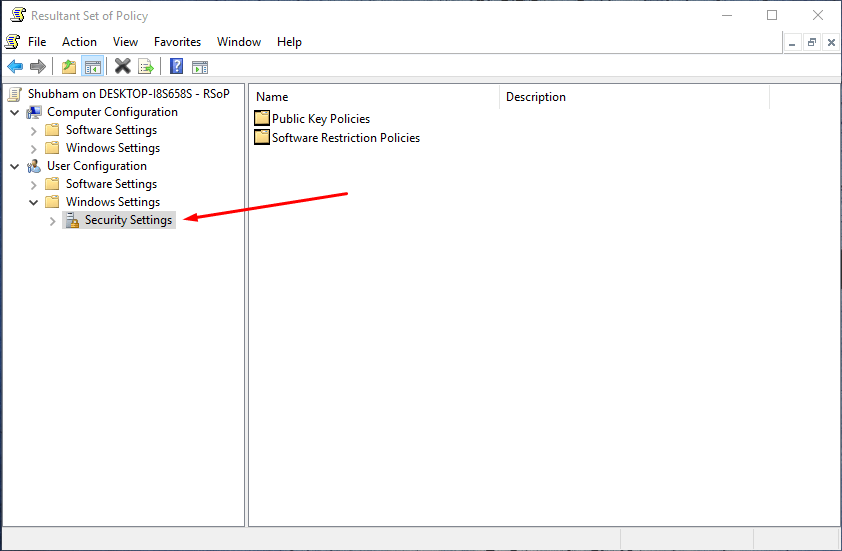Select Security Settings tree item
842x551 pixels.
click(x=128, y=220)
